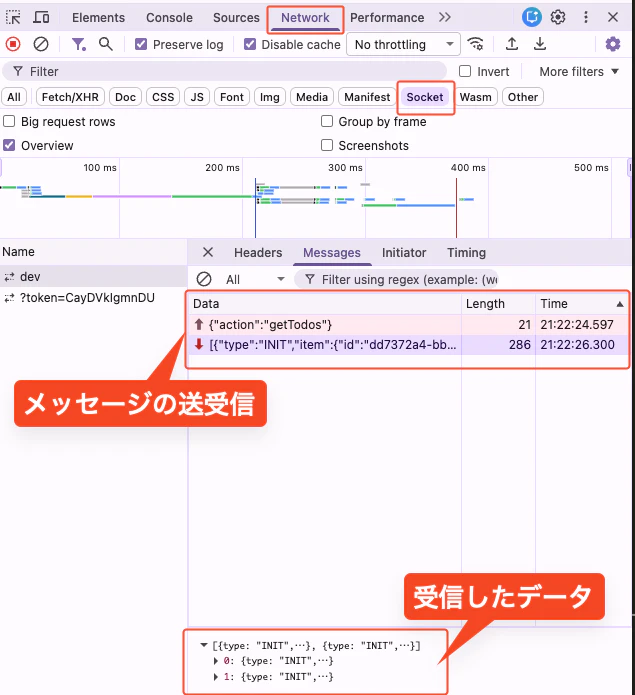Switch to the Console tab

(x=169, y=18)
